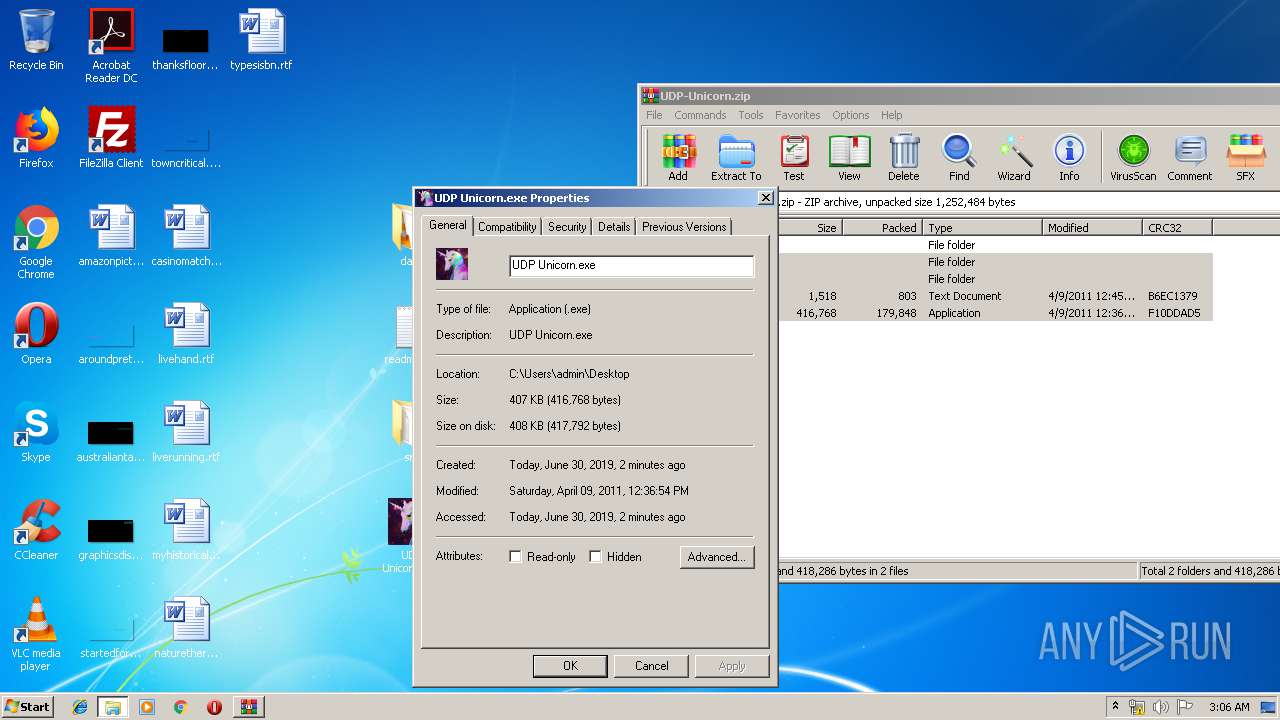Screen dimensions: 1280x720
Task: Open WinRAR Favorites menu
Action: tap(797, 115)
